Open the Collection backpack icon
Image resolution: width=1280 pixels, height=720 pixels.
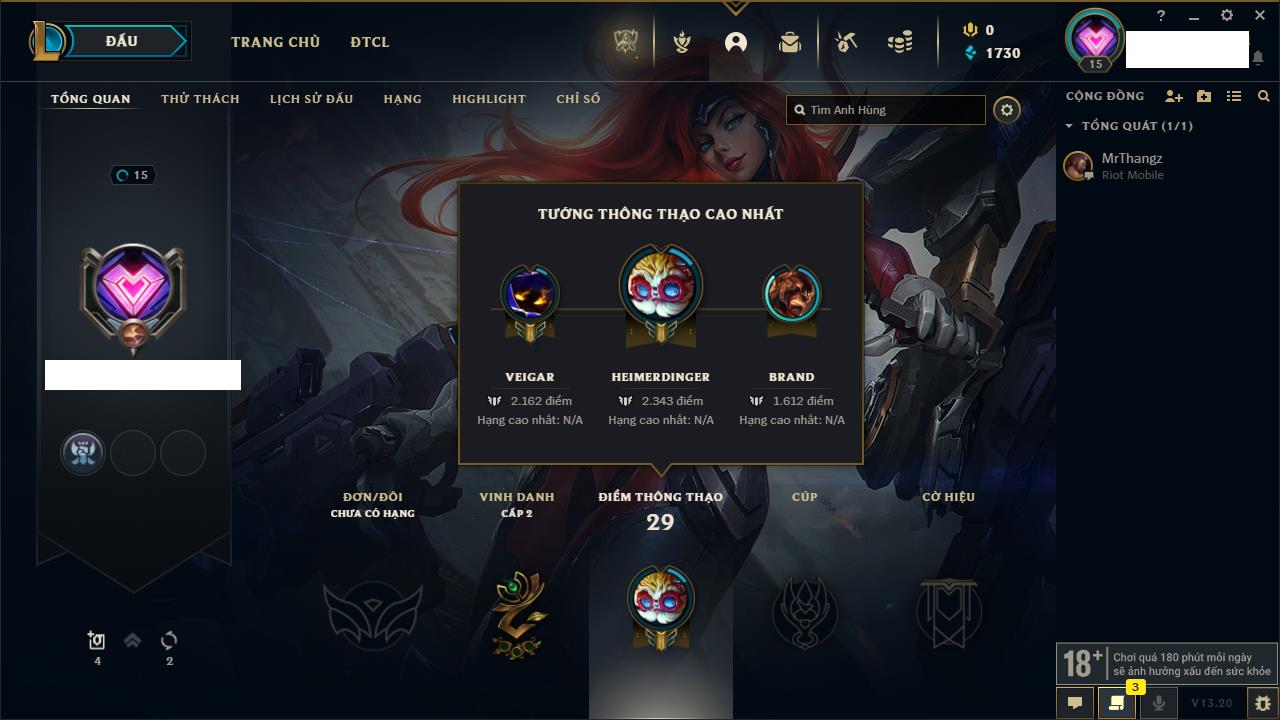point(790,42)
